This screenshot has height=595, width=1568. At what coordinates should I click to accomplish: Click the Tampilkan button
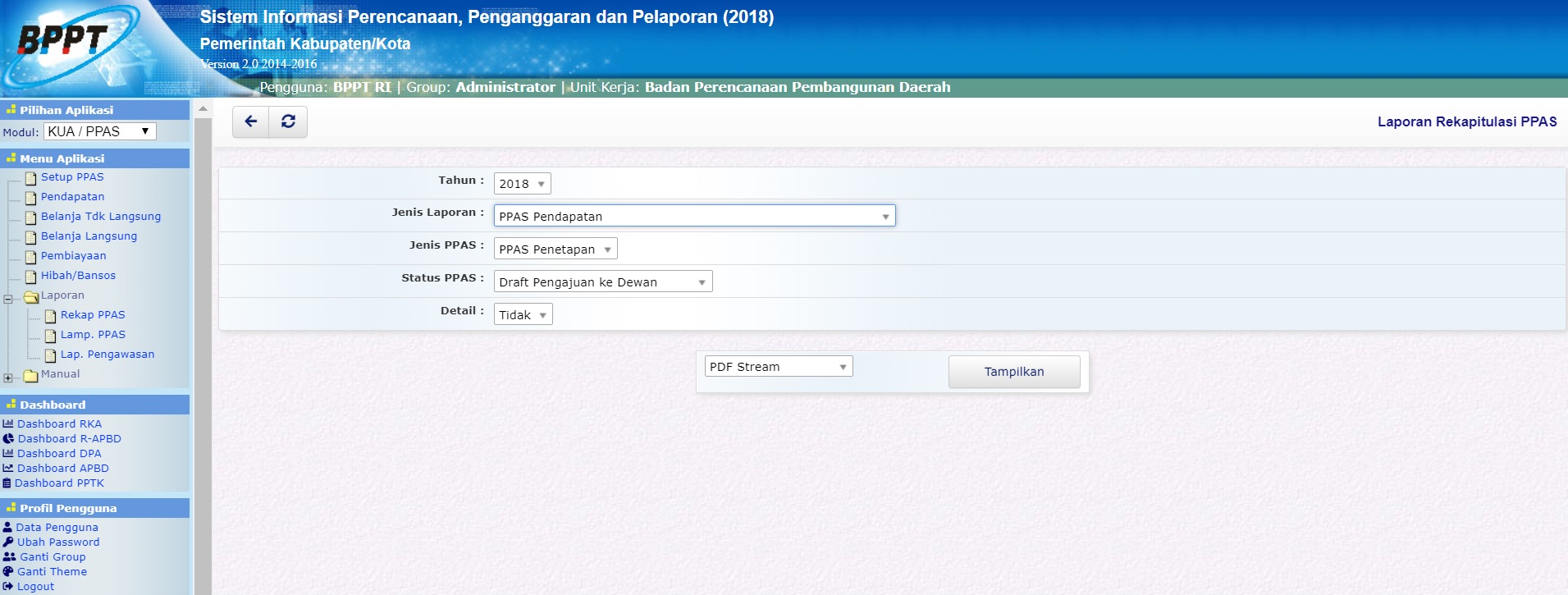1014,372
